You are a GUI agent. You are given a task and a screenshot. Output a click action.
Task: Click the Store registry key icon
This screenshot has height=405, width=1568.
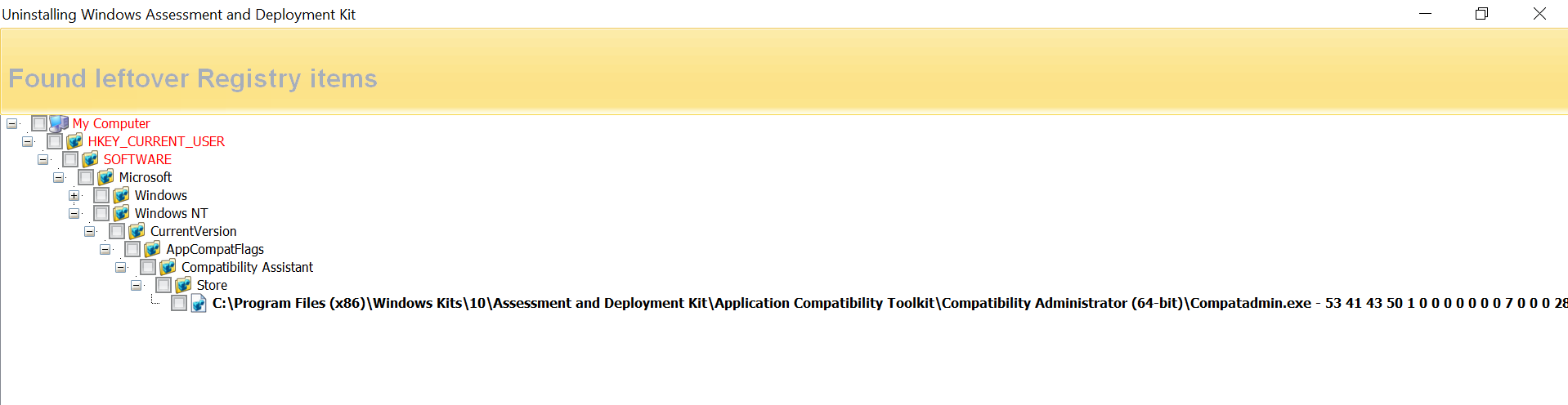tap(183, 285)
